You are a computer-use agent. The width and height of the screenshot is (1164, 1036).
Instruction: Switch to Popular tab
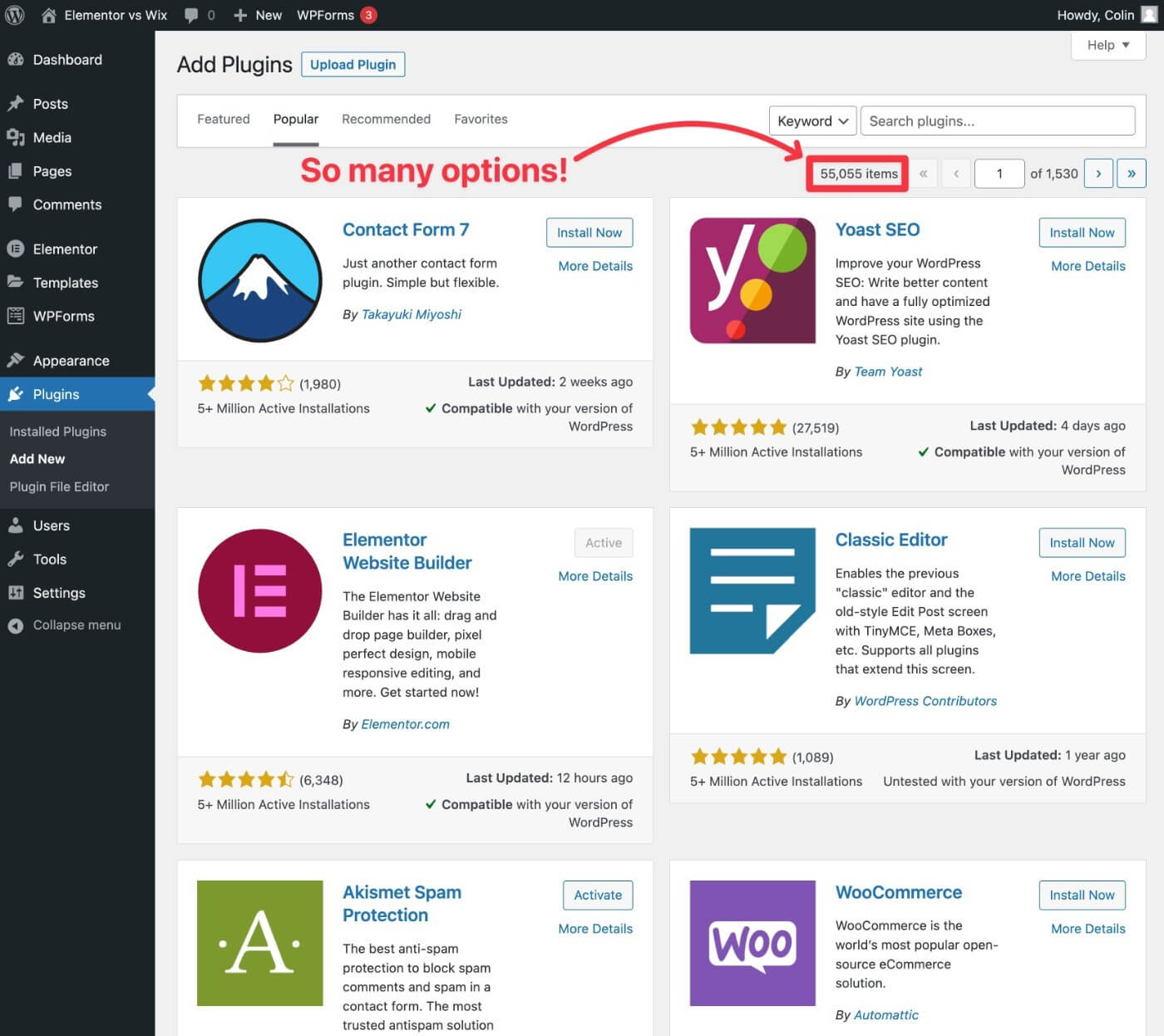pyautogui.click(x=296, y=119)
